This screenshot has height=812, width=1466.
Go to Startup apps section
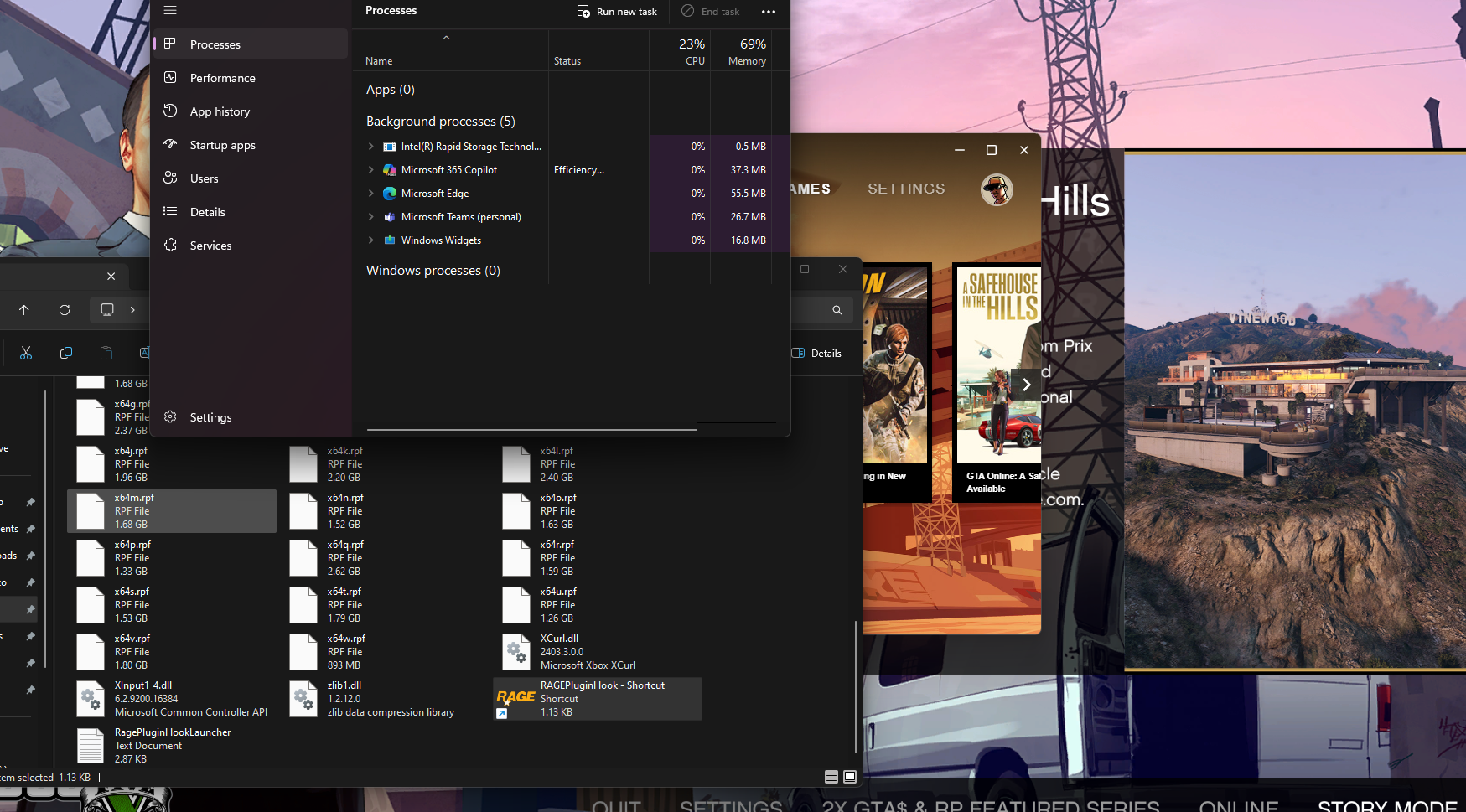point(222,145)
